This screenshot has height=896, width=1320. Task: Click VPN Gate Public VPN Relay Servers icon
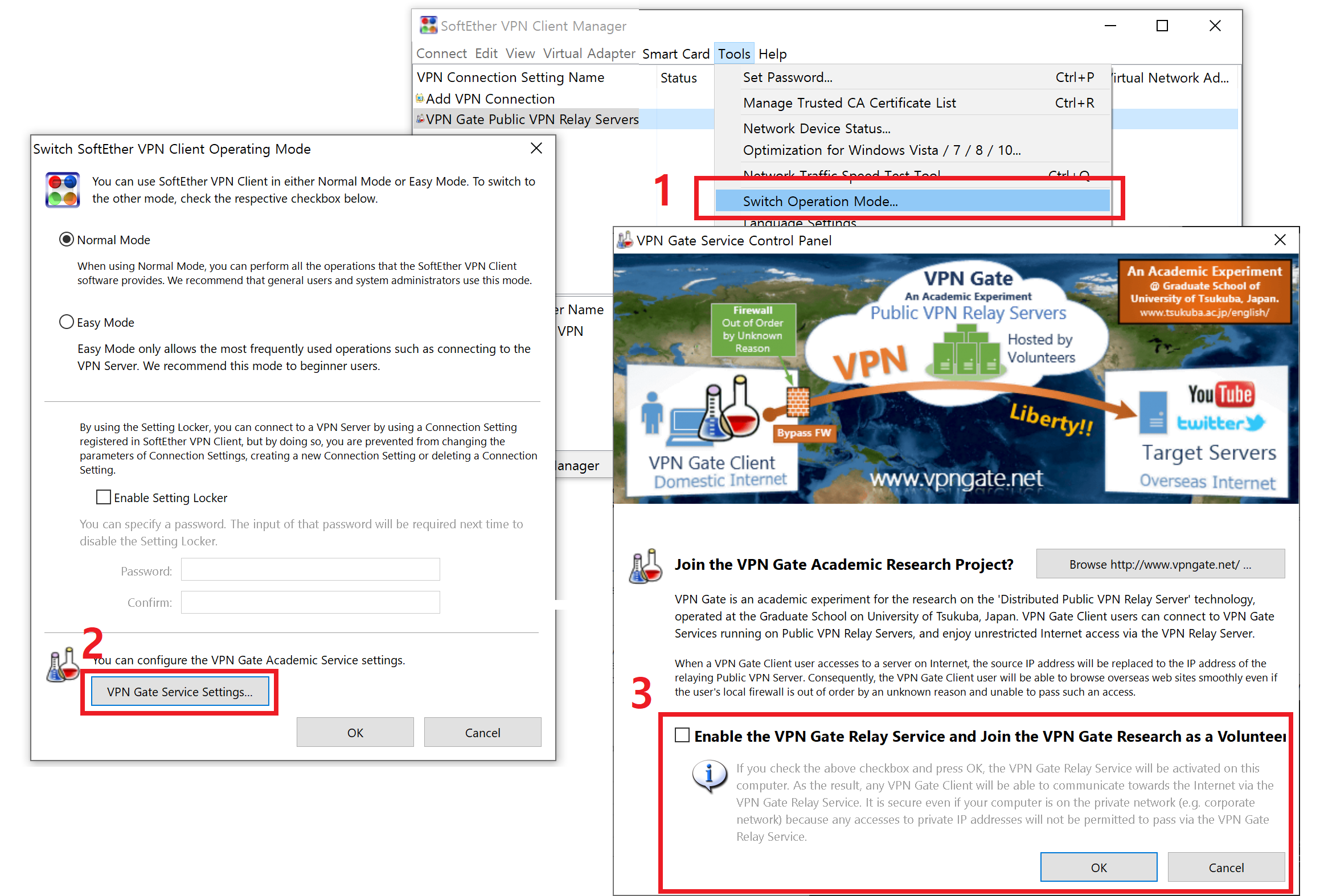tap(420, 119)
